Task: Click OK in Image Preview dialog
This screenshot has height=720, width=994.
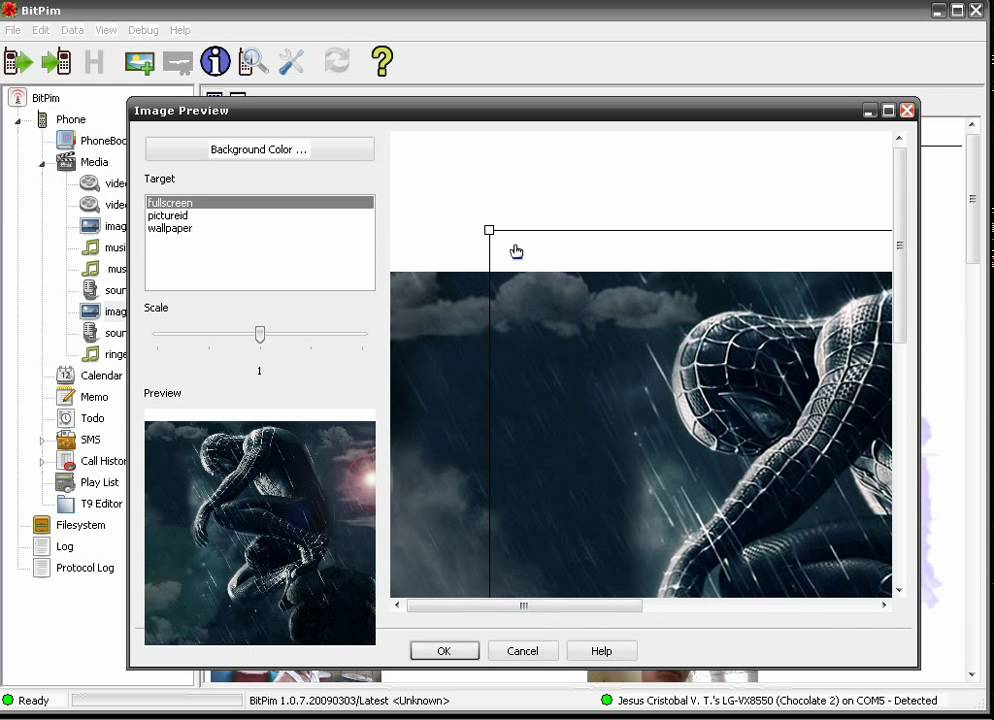Action: click(444, 651)
